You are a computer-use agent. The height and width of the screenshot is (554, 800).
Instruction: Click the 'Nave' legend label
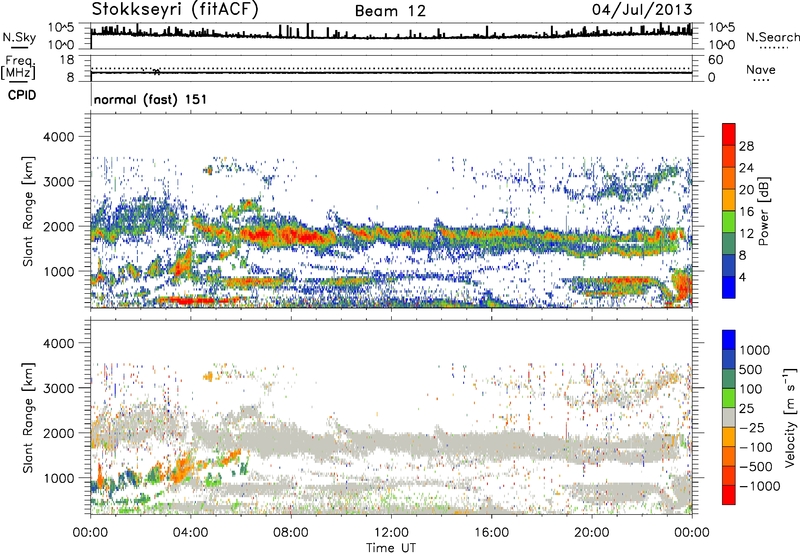point(761,69)
